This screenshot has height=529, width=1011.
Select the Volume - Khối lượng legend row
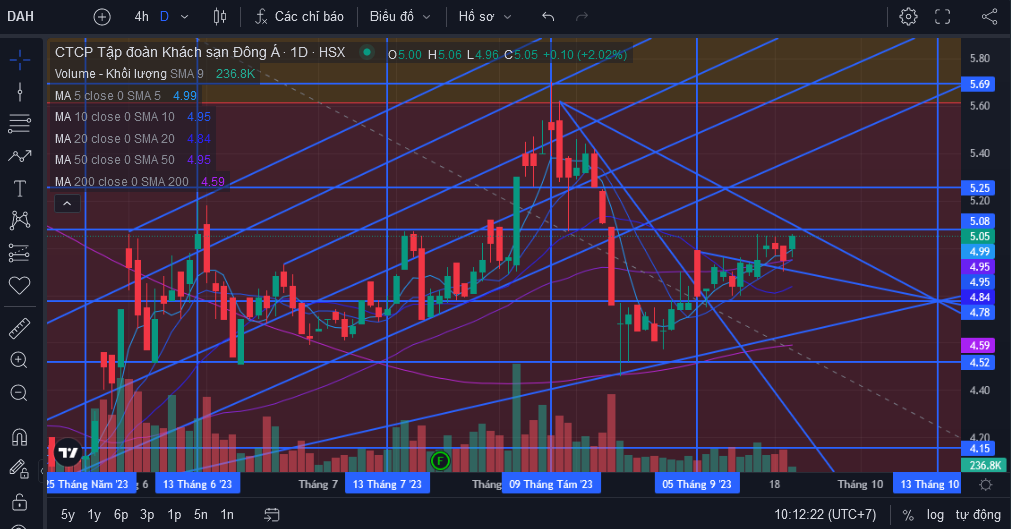point(155,74)
